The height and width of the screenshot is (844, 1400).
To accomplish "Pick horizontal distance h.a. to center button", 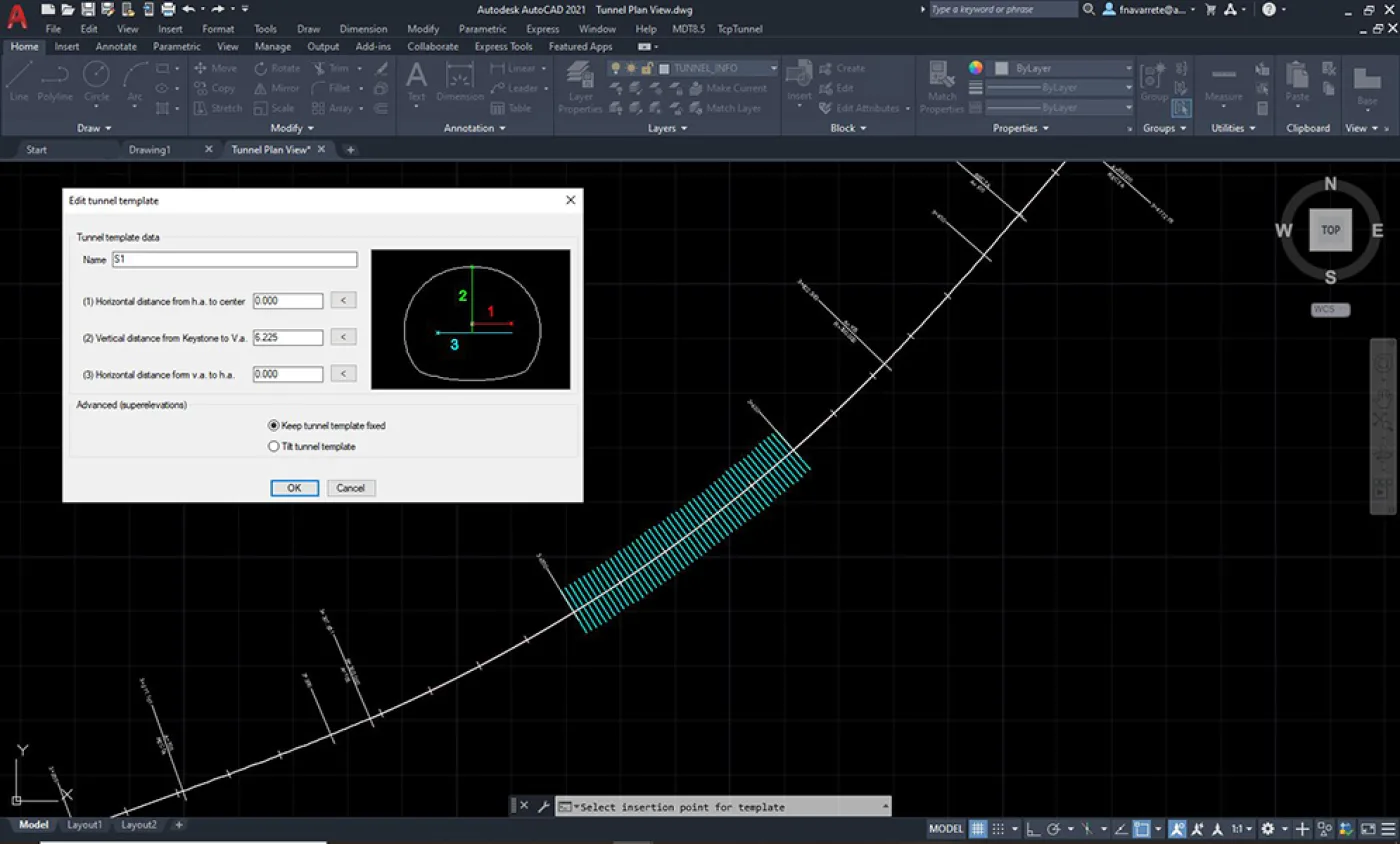I will point(343,300).
